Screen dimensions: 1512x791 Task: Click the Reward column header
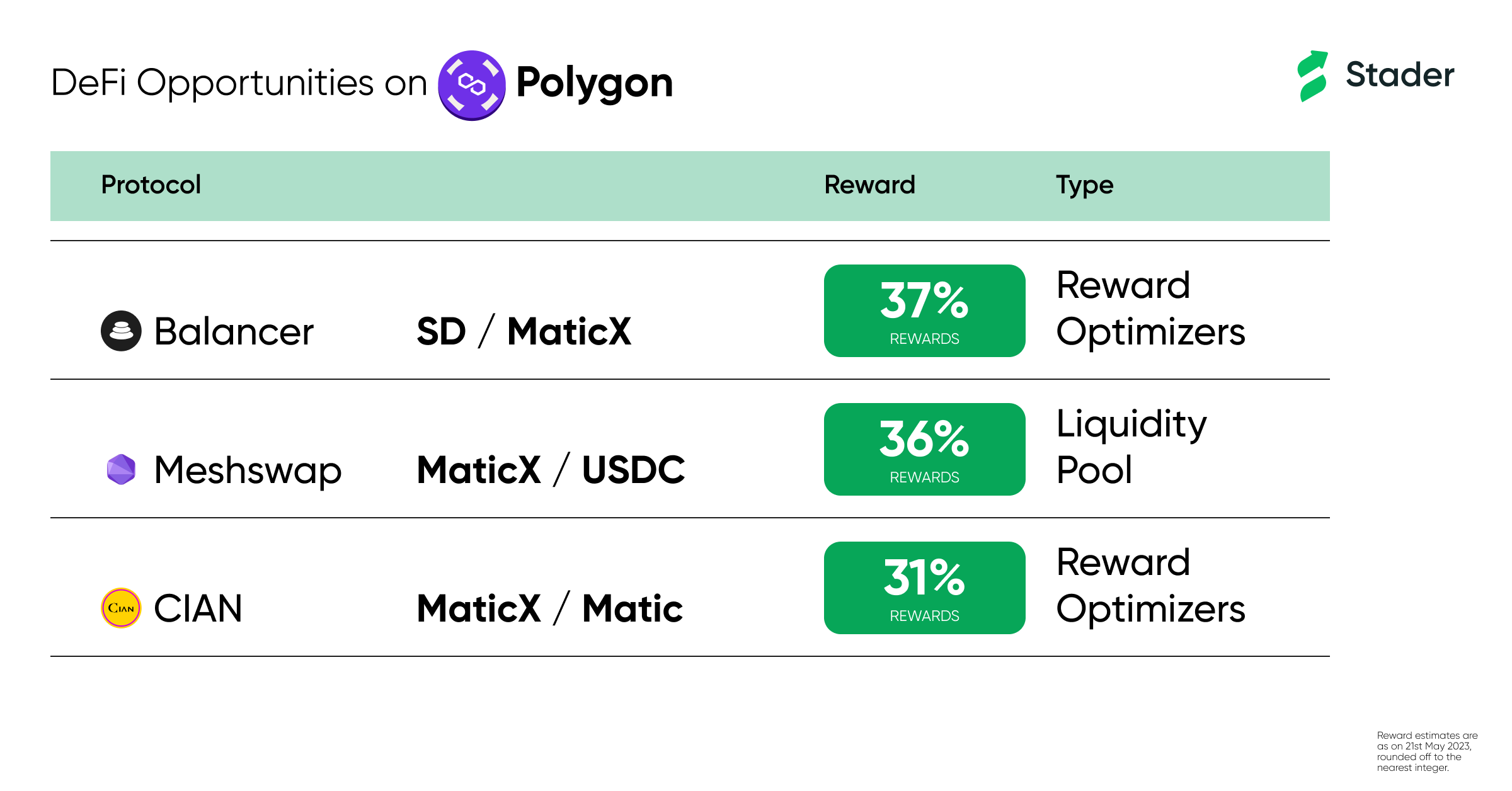coord(869,185)
